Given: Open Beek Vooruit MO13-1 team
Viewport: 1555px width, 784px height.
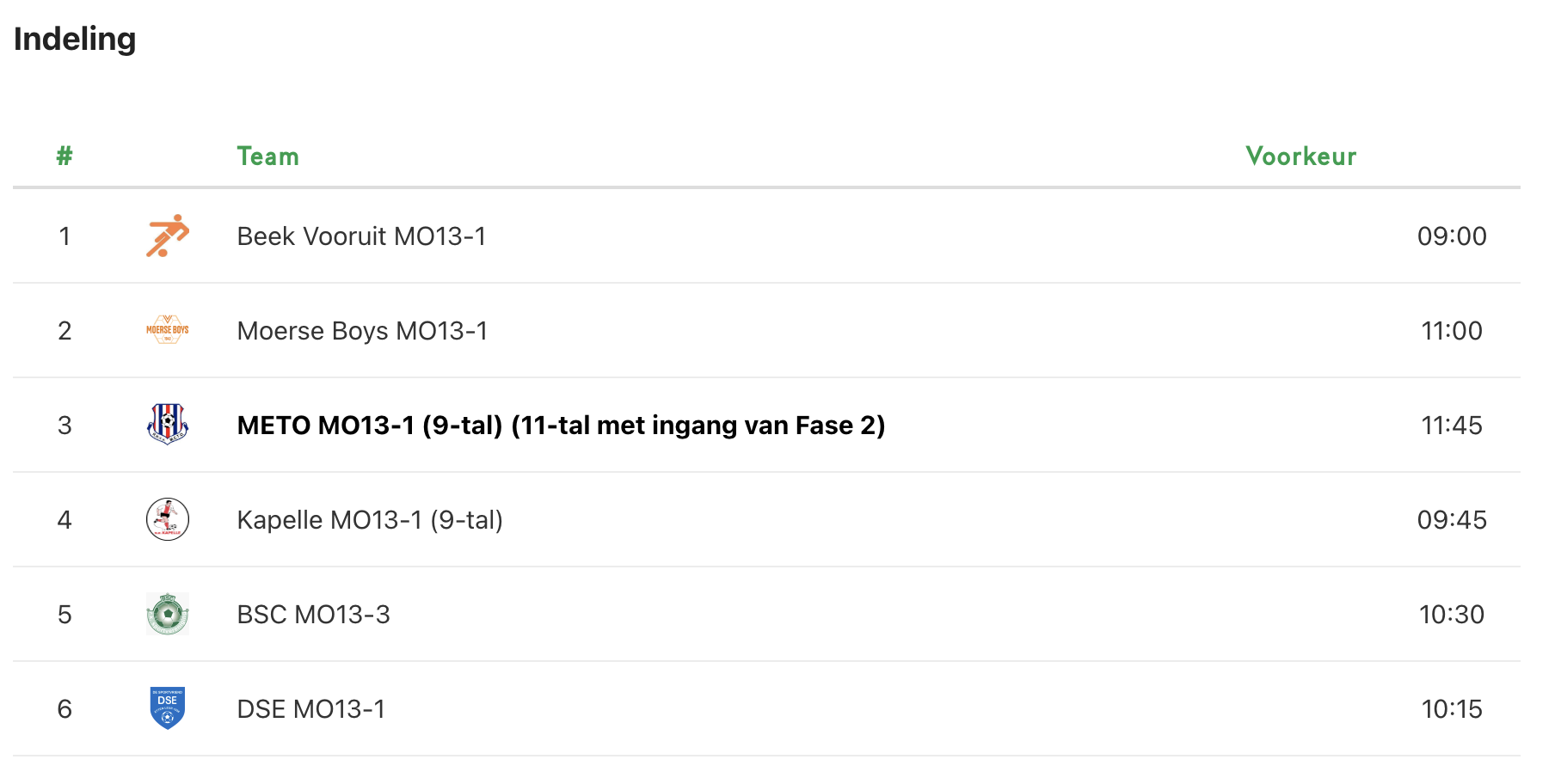Looking at the screenshot, I should coord(361,236).
